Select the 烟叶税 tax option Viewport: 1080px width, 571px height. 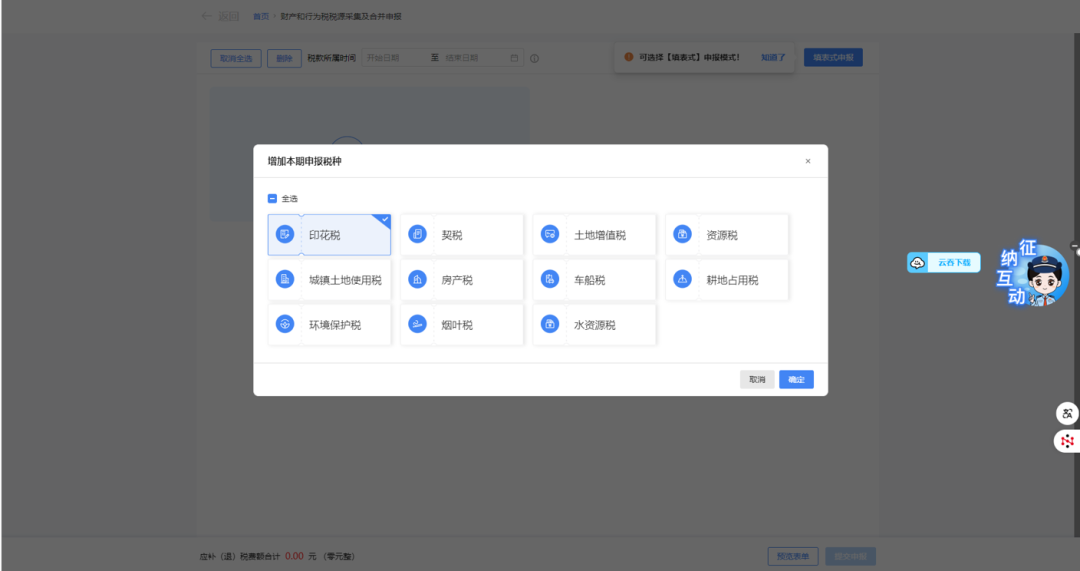[x=461, y=325]
